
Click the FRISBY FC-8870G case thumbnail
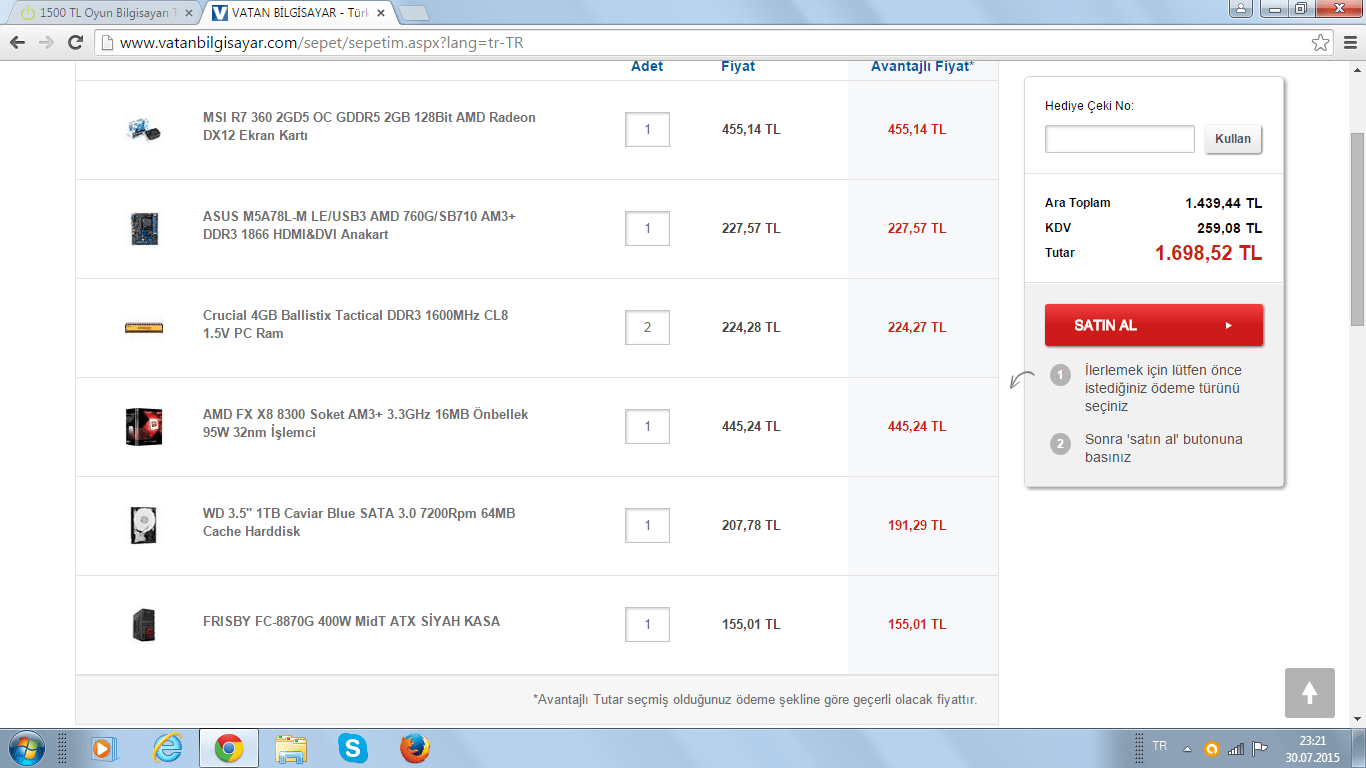pos(144,624)
